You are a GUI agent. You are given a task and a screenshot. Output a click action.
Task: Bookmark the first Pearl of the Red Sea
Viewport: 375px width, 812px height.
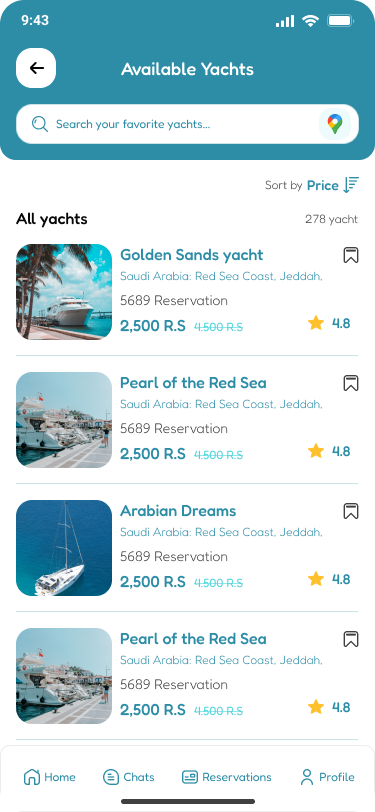[351, 383]
